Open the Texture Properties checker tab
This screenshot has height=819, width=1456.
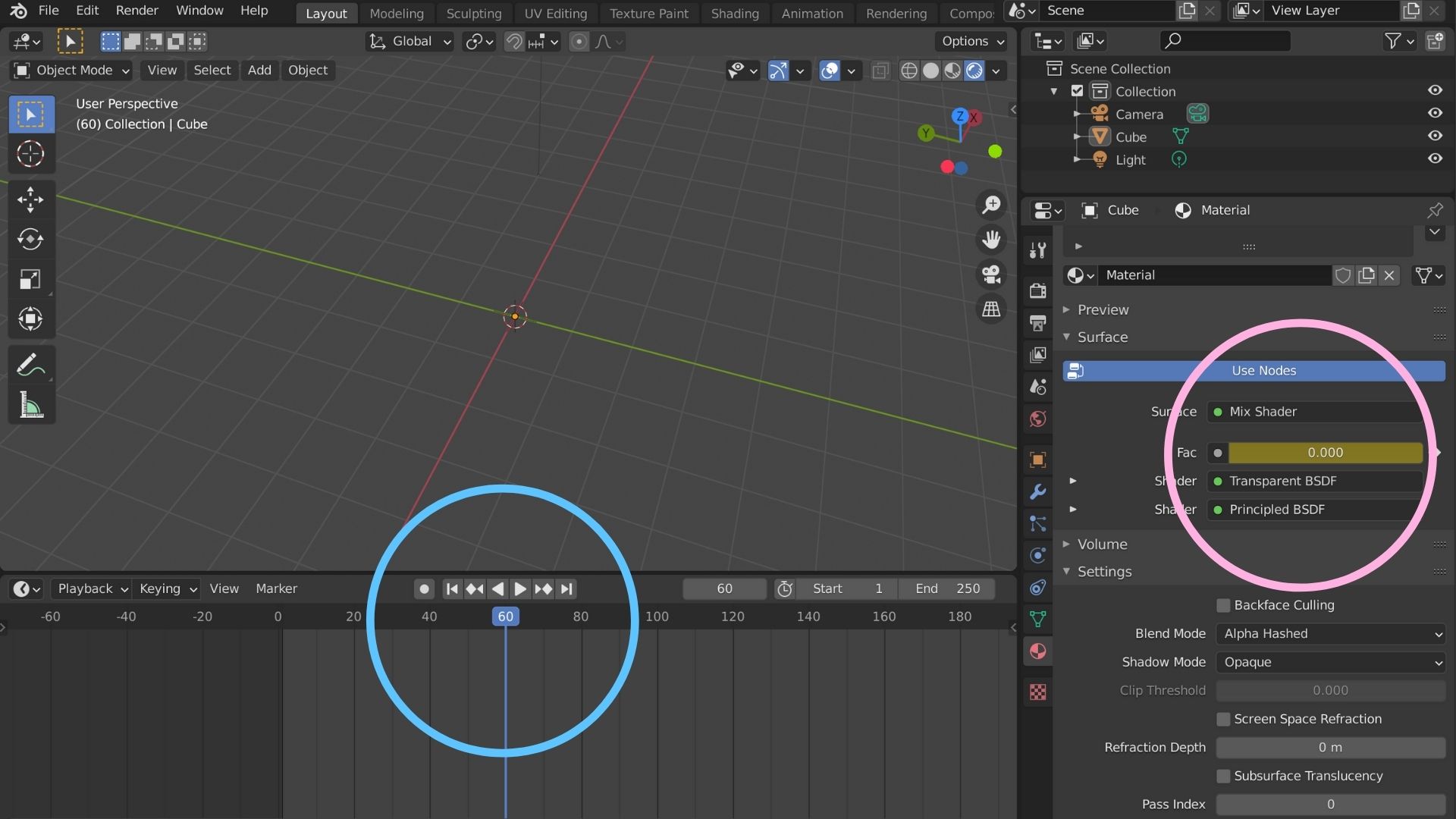[1037, 692]
